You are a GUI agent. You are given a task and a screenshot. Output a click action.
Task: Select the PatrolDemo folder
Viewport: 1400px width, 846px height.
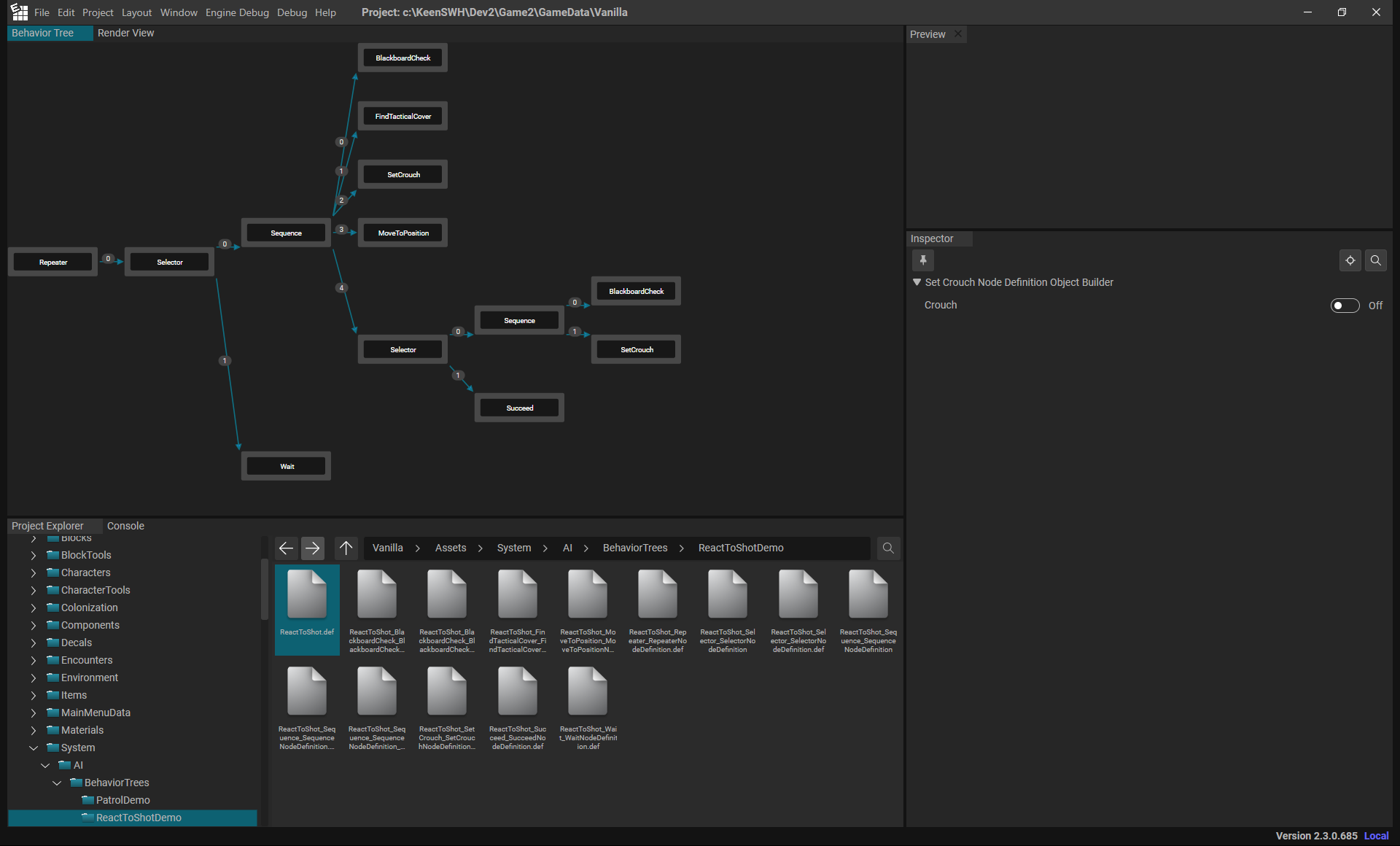click(122, 800)
